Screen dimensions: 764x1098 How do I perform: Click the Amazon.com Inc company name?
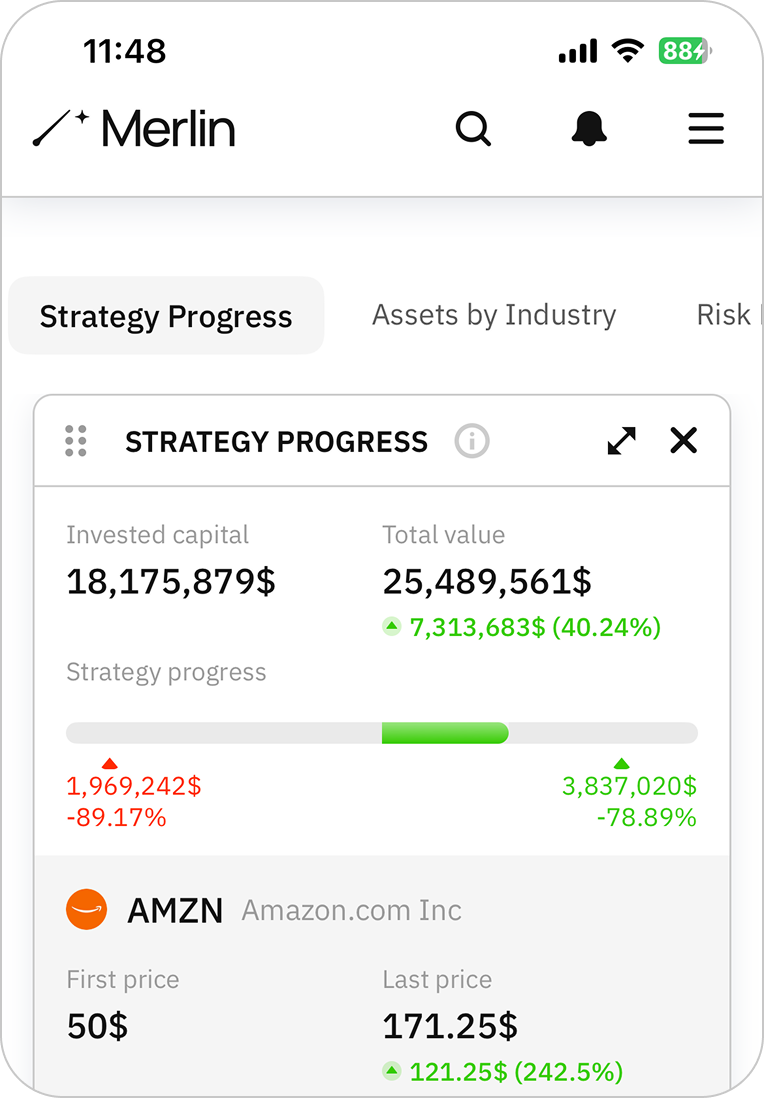[x=352, y=911]
